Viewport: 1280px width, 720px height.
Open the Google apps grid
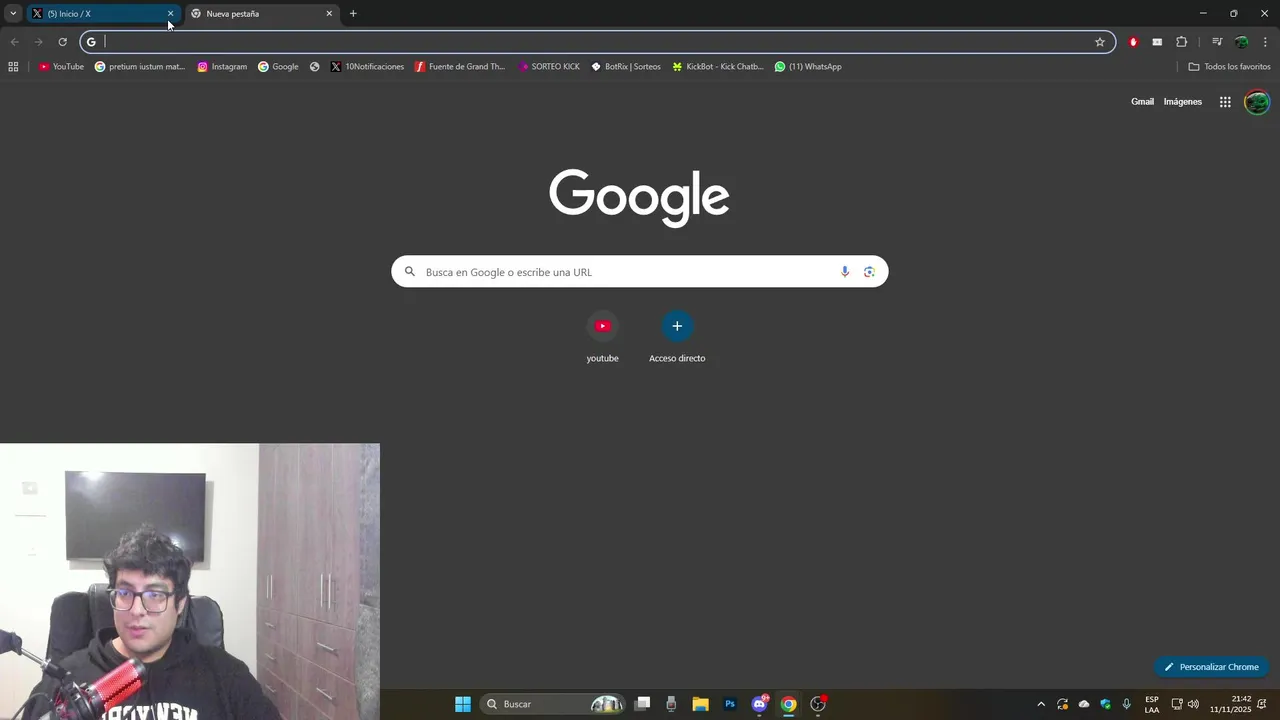click(1225, 102)
